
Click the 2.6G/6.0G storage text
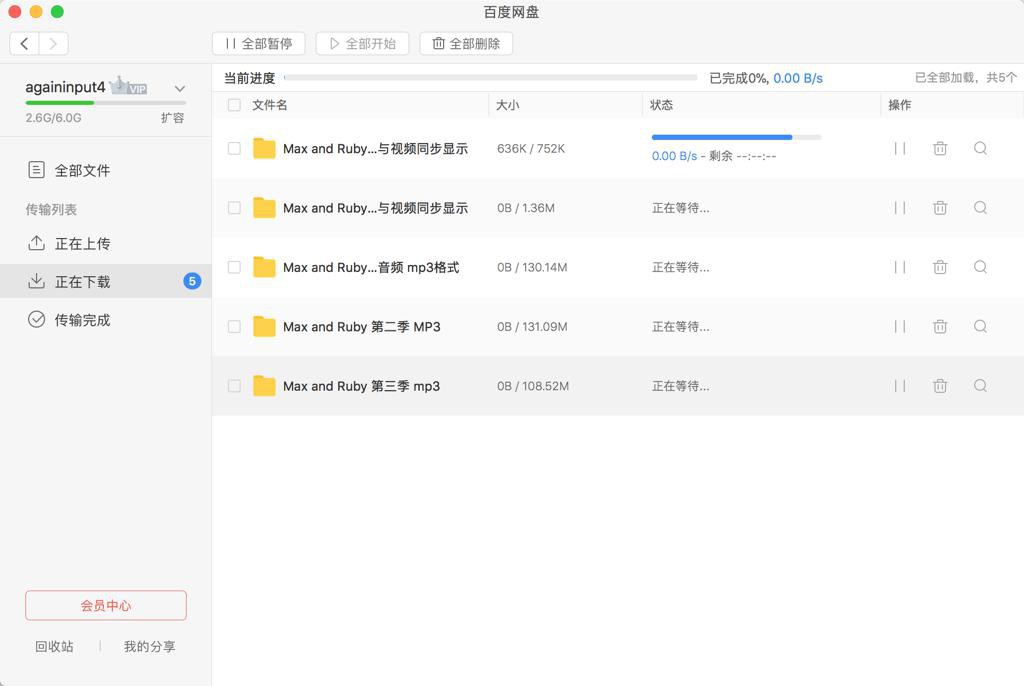pyautogui.click(x=54, y=118)
